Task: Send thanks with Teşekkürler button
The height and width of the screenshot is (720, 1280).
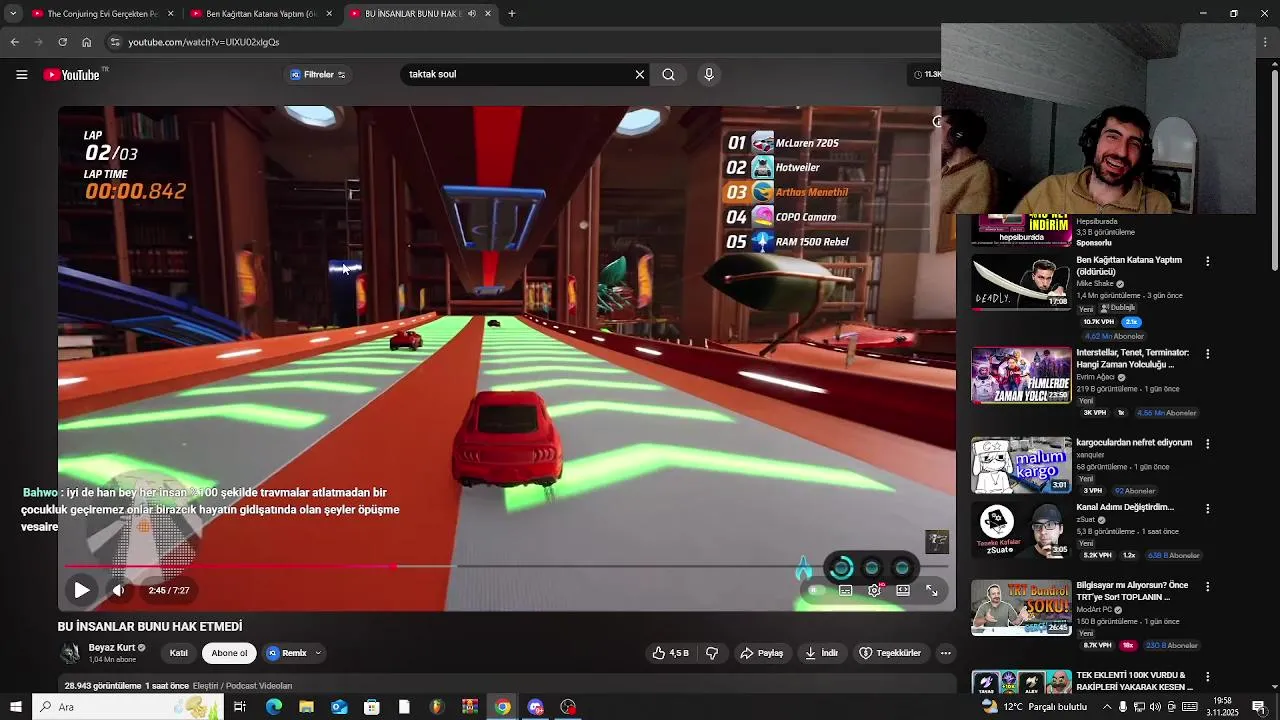Action: 889,653
